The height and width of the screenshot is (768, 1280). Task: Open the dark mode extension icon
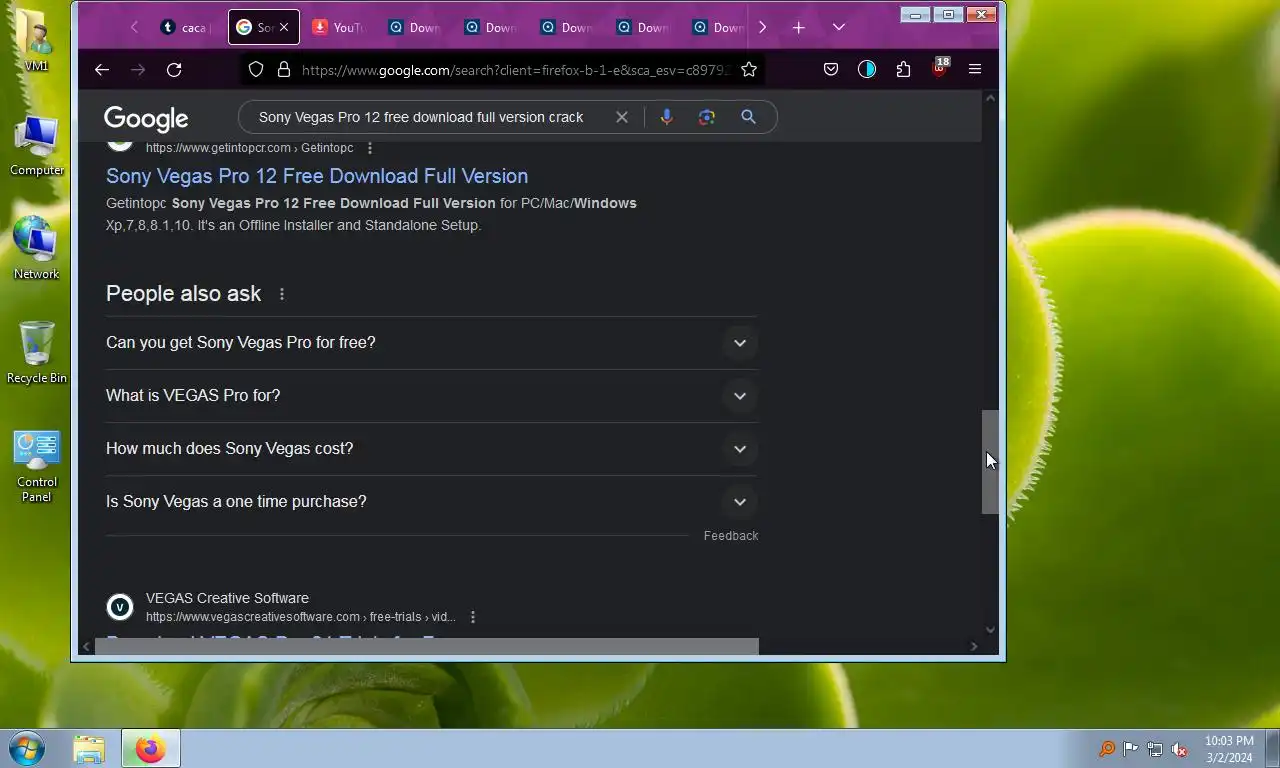tap(867, 69)
